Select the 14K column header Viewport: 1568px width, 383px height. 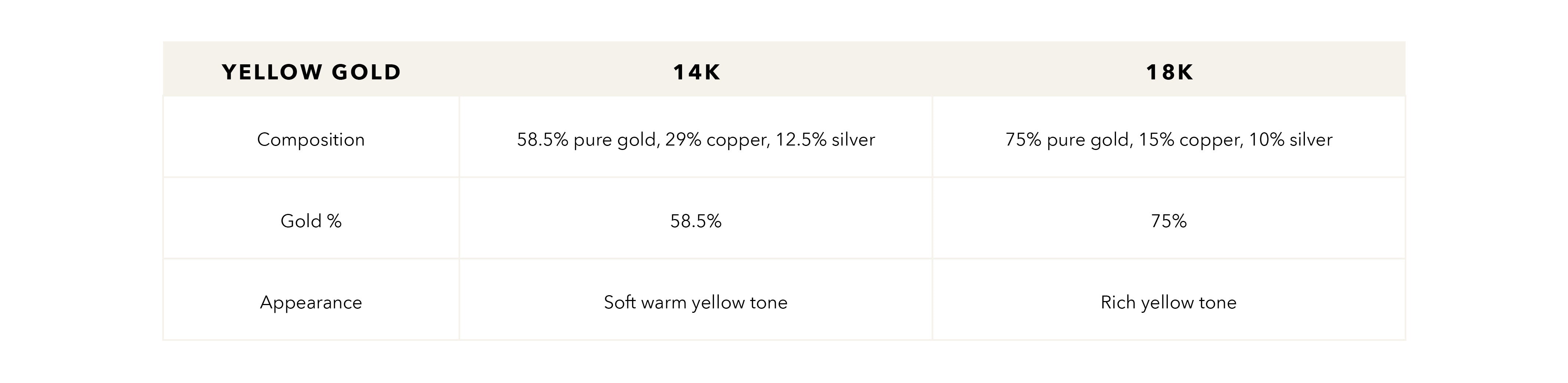(696, 72)
